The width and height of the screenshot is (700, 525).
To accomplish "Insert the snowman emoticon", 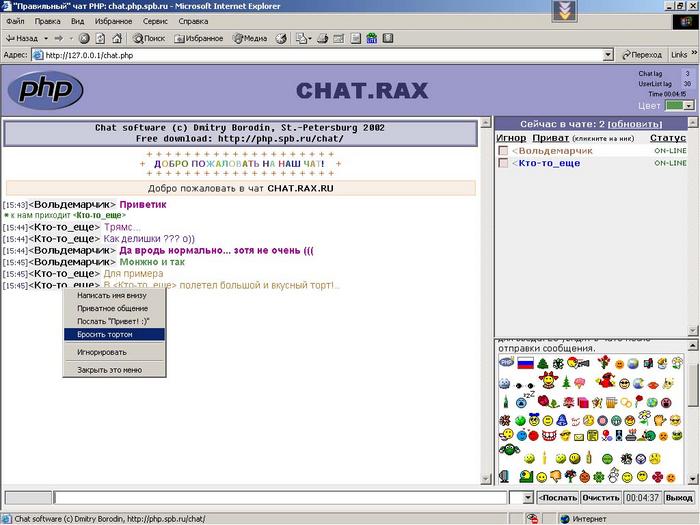I will [613, 475].
